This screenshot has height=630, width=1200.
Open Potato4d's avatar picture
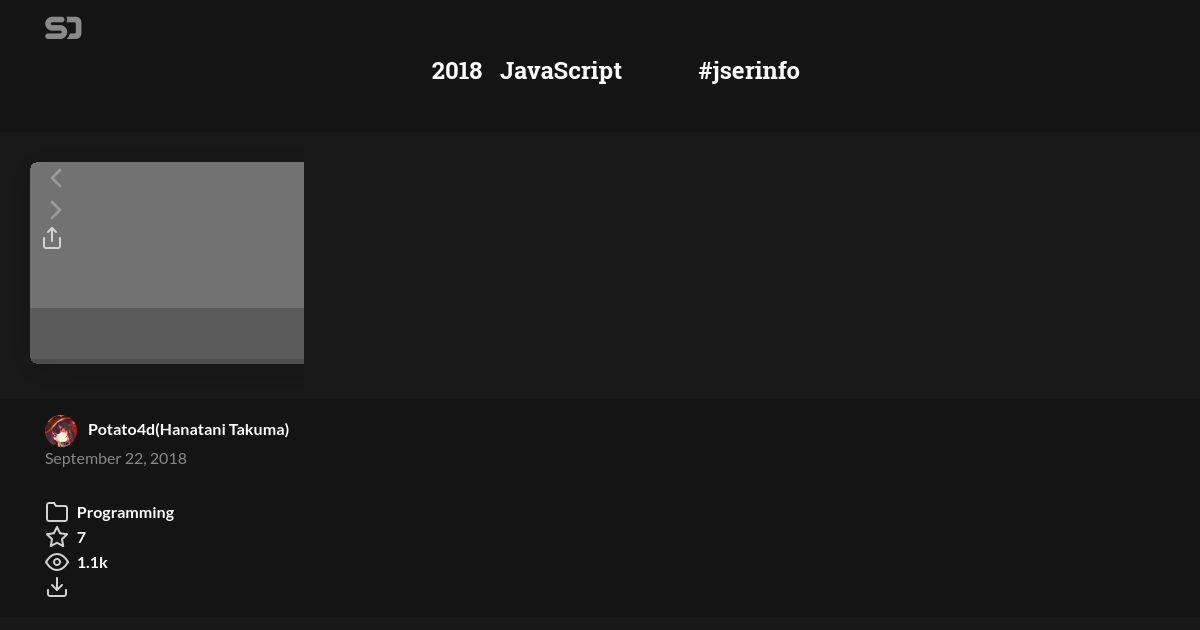point(61,430)
